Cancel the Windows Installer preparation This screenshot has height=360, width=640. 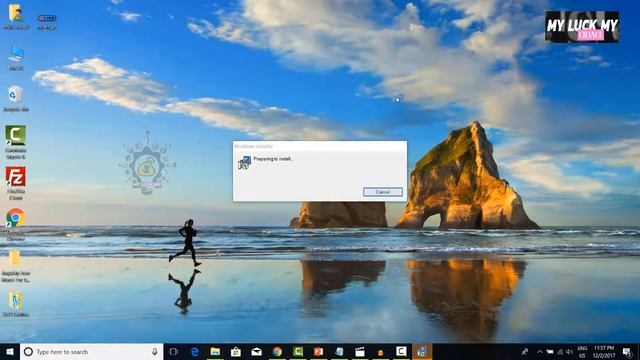(382, 192)
